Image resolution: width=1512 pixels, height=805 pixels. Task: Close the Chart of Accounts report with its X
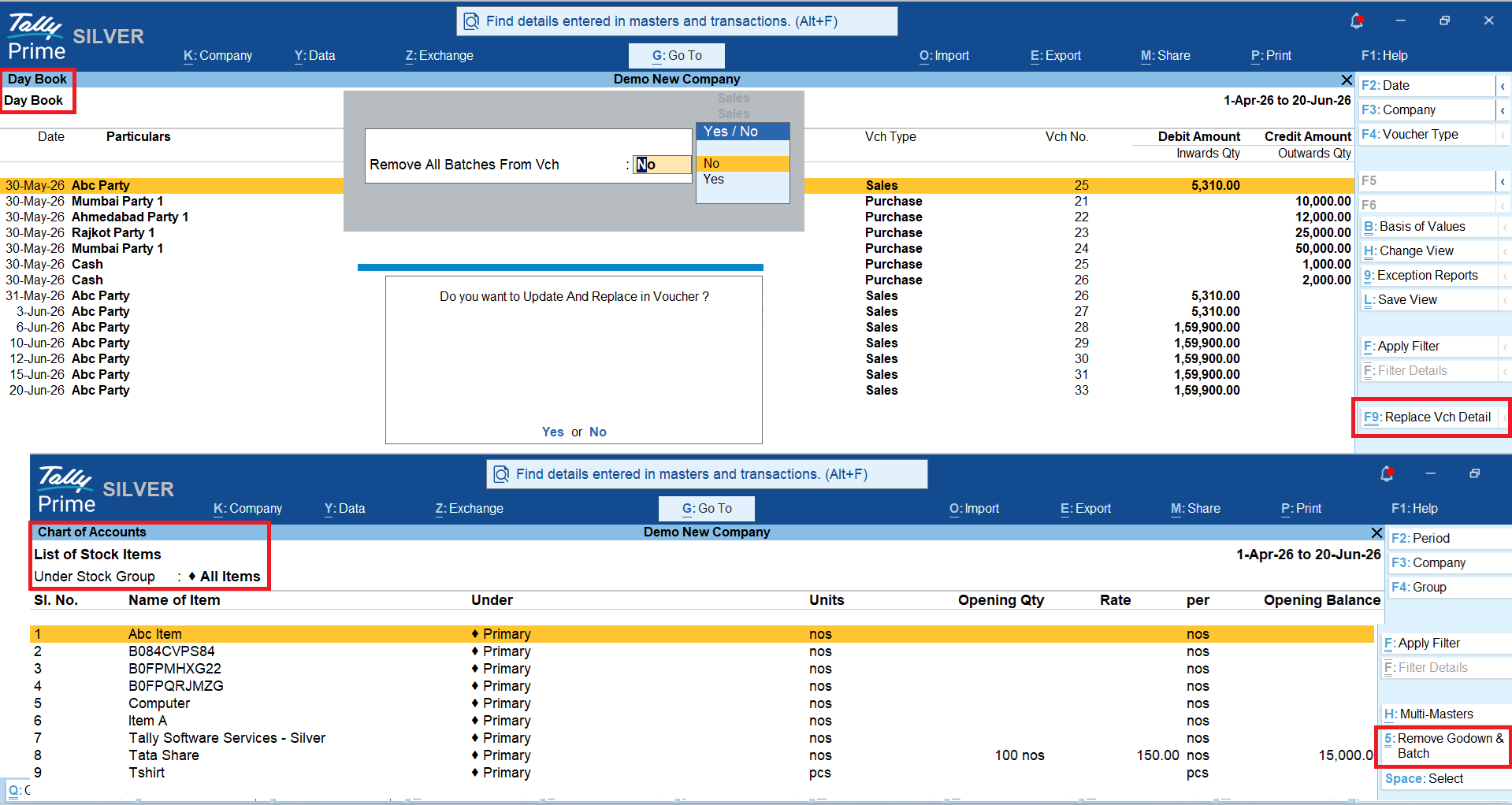(1376, 532)
